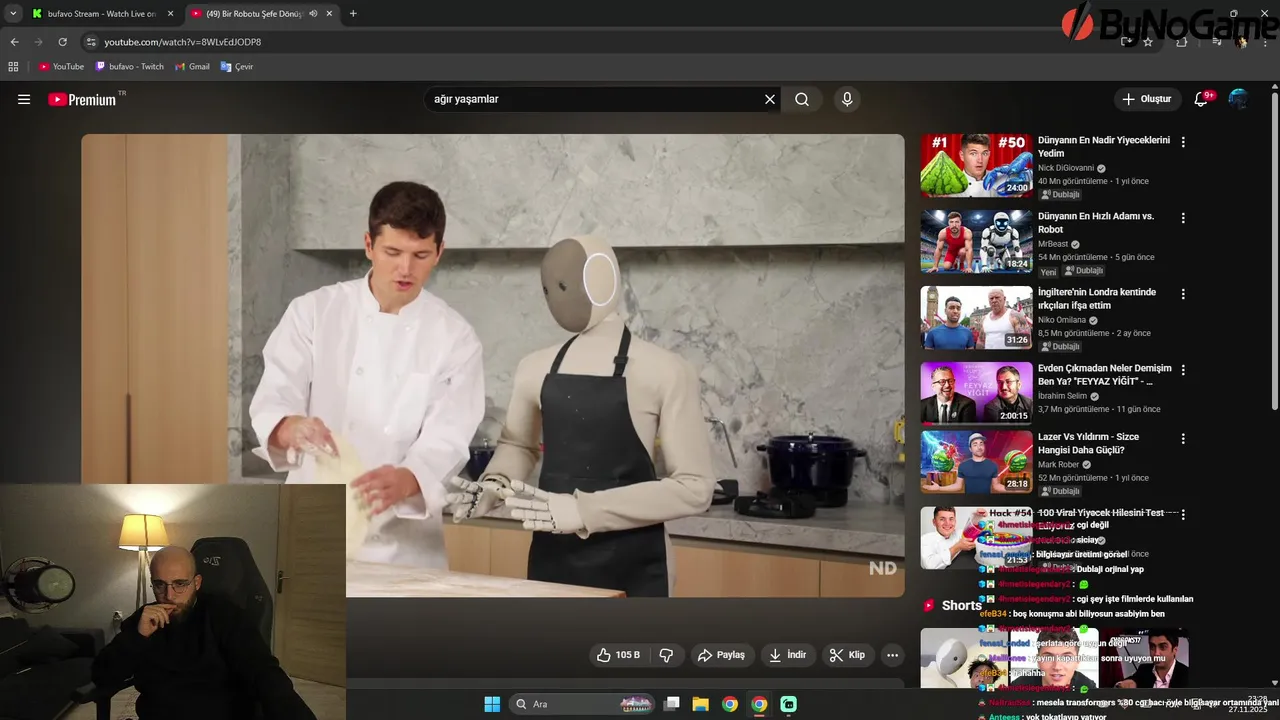This screenshot has height=720, width=1280.
Task: Open more actions ellipsis under video
Action: pos(892,655)
